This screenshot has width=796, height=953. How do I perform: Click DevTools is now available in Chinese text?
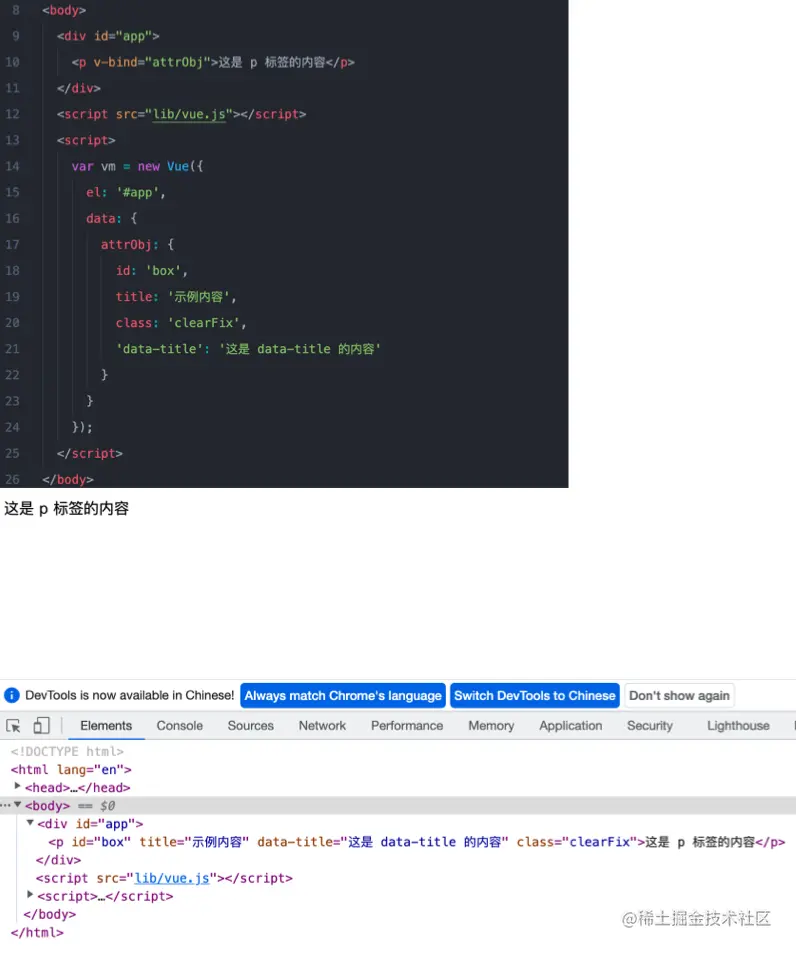(129, 695)
